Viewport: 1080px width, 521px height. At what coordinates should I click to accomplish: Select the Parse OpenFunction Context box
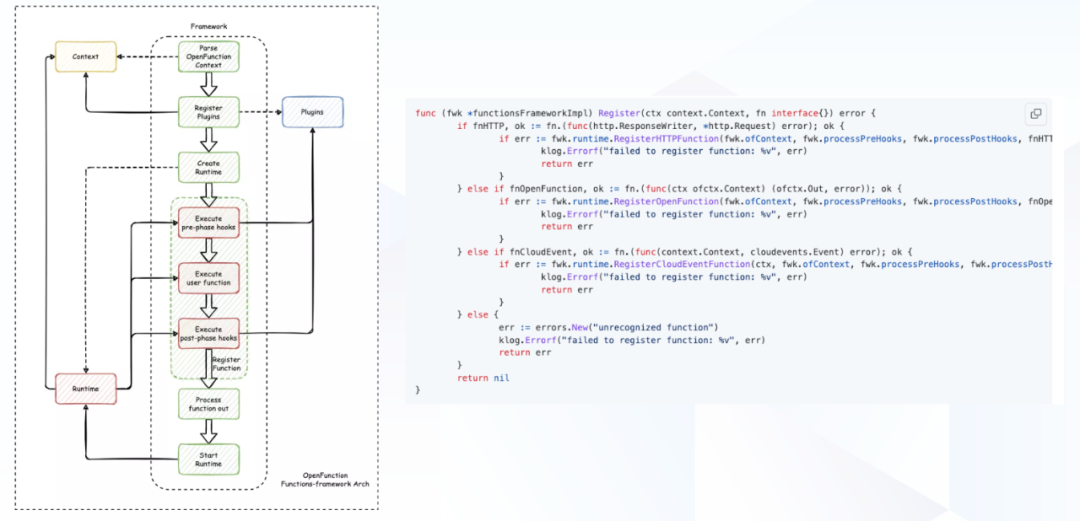(x=209, y=57)
